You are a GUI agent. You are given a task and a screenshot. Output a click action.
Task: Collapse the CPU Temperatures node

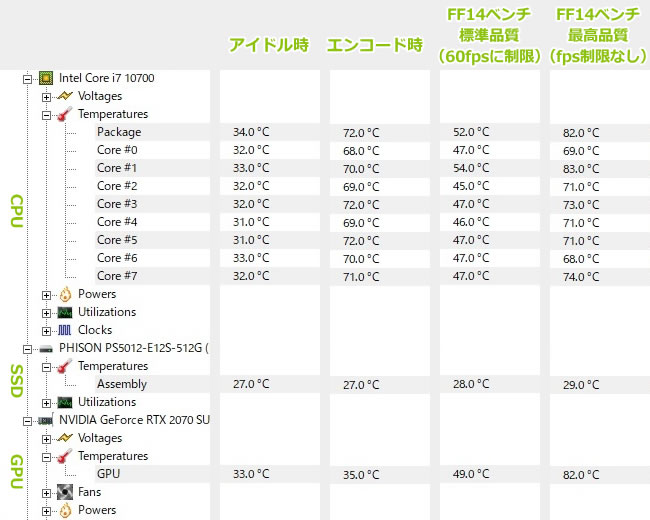pos(46,115)
